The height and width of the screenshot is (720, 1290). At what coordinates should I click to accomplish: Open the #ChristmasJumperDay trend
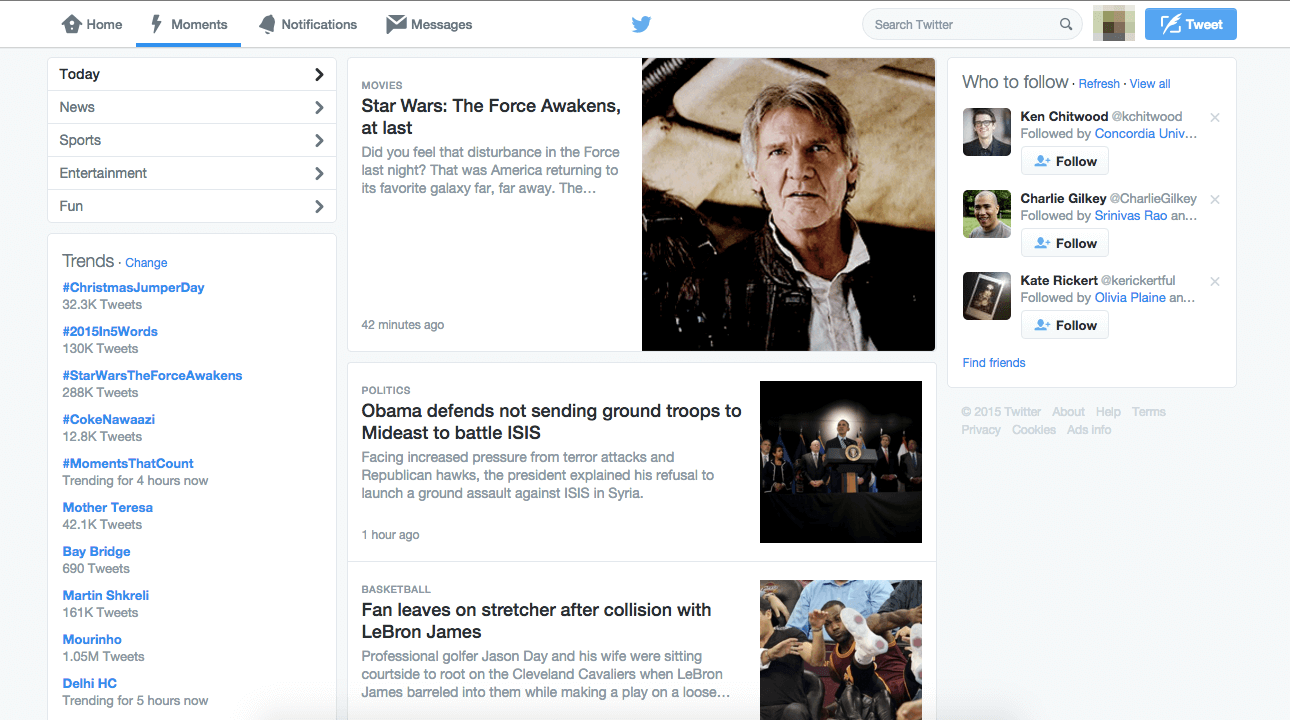click(x=133, y=288)
